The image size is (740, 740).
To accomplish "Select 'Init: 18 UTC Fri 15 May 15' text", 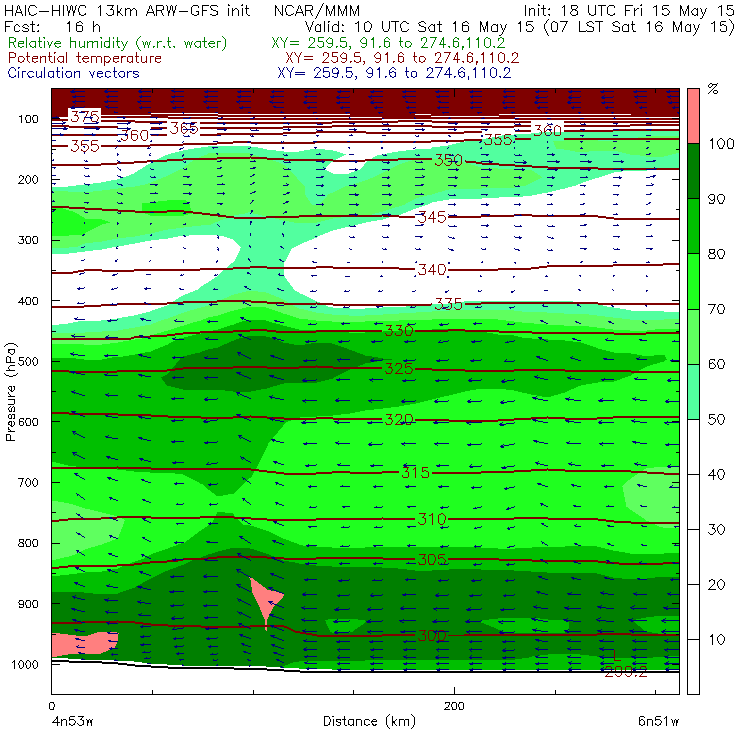I will point(628,10).
